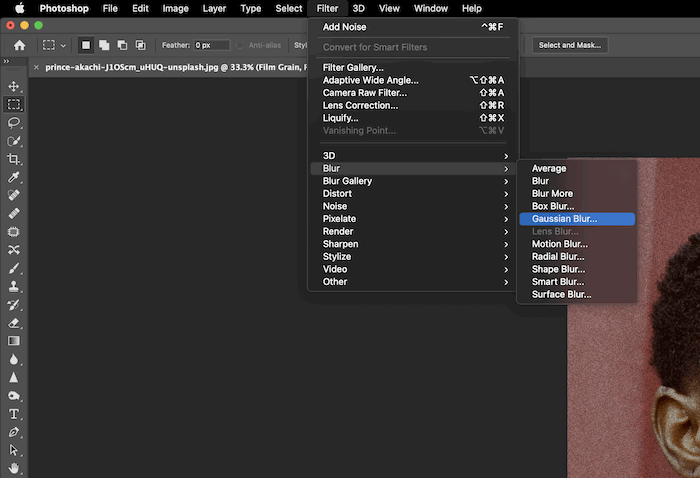The width and height of the screenshot is (700, 478).
Task: Select the Crop tool
Action: [14, 159]
